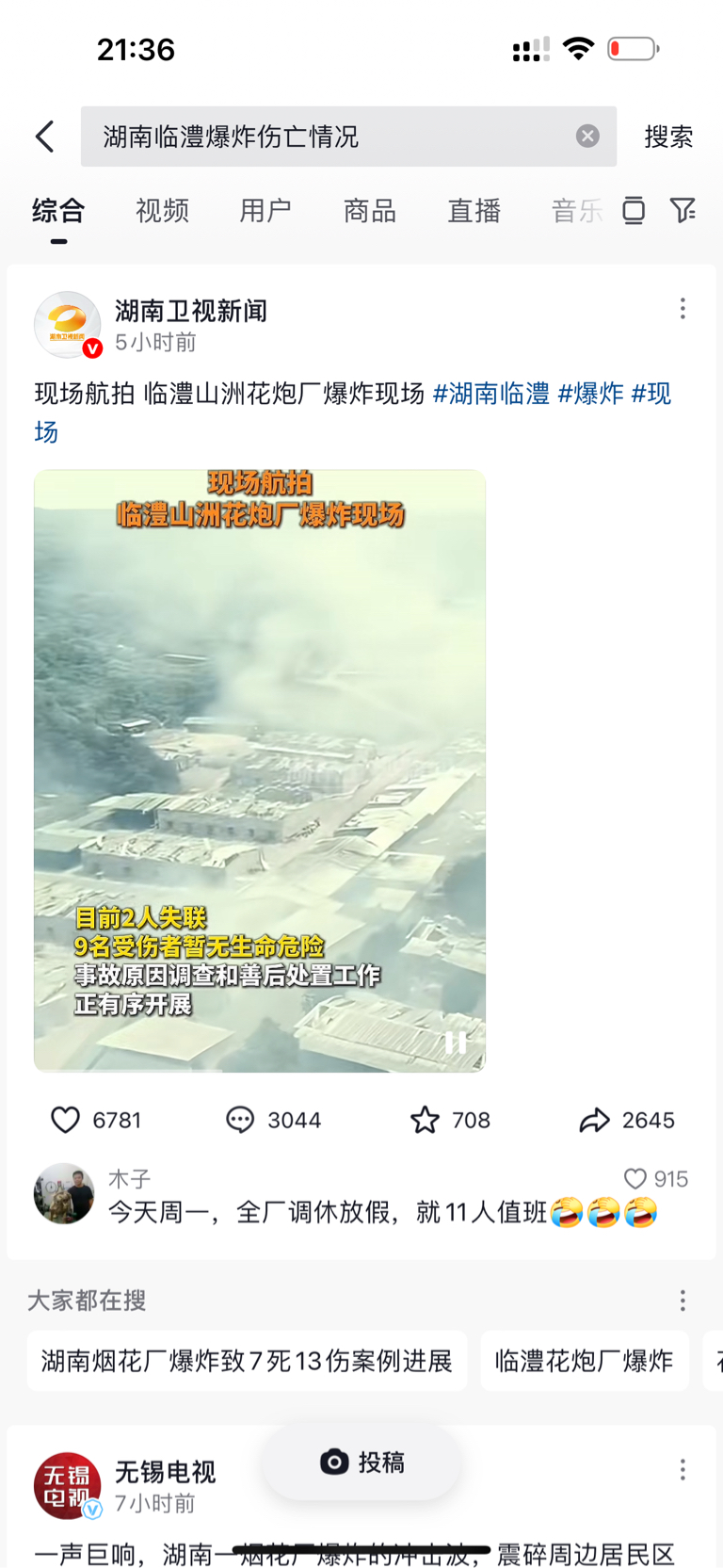
Task: Switch to the 用户 tab
Action: [265, 210]
